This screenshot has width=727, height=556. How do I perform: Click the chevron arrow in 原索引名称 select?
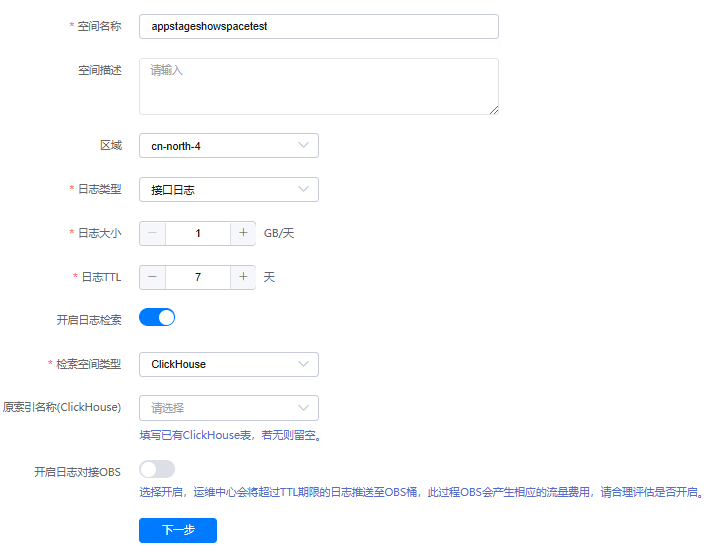click(x=304, y=408)
